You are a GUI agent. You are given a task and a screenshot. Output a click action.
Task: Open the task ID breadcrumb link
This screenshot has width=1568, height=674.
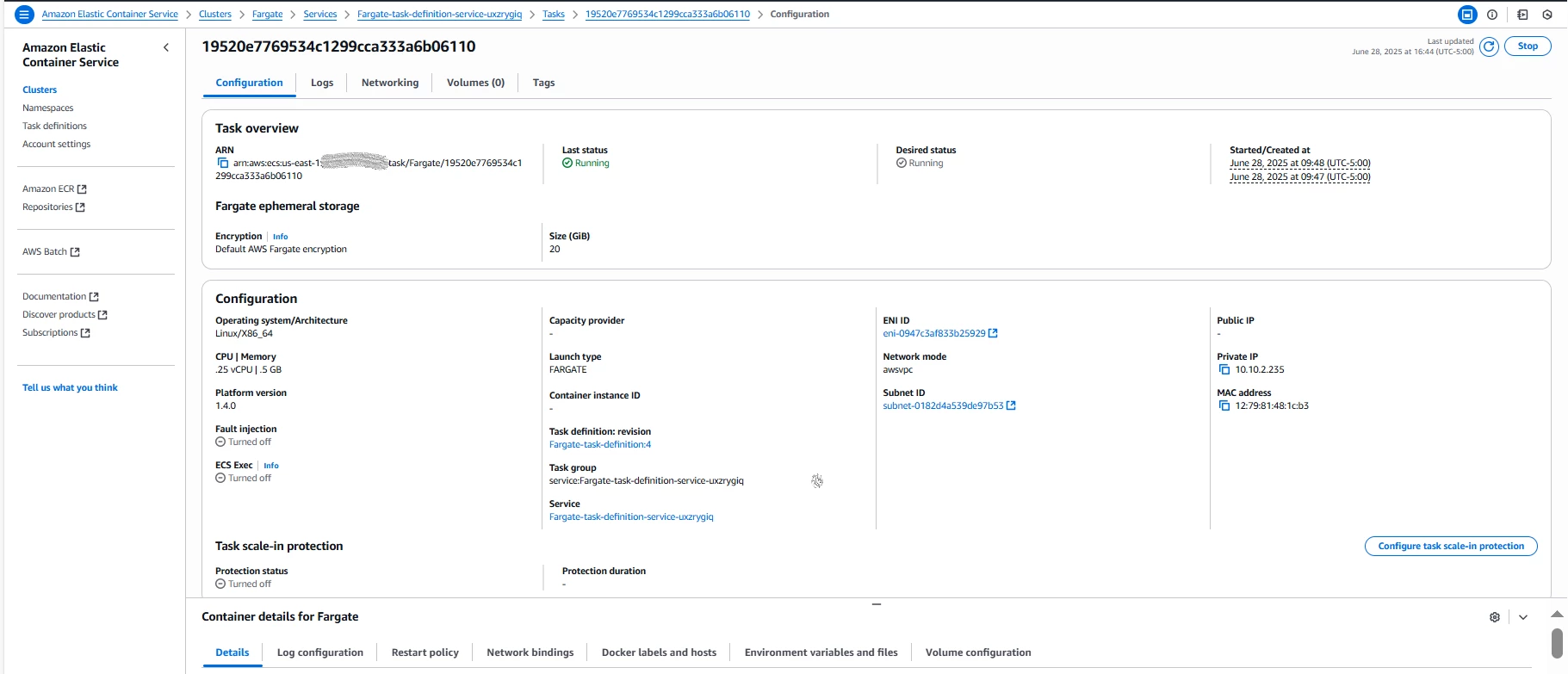click(x=667, y=15)
